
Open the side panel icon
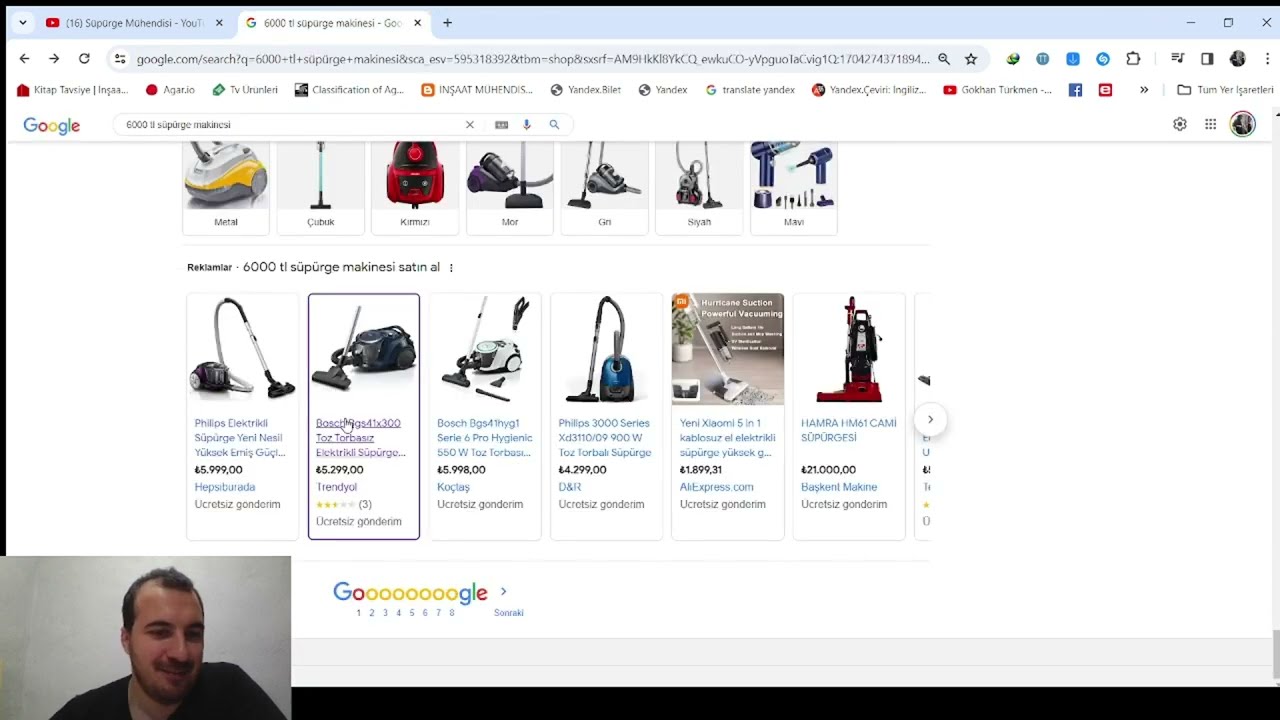click(1207, 59)
